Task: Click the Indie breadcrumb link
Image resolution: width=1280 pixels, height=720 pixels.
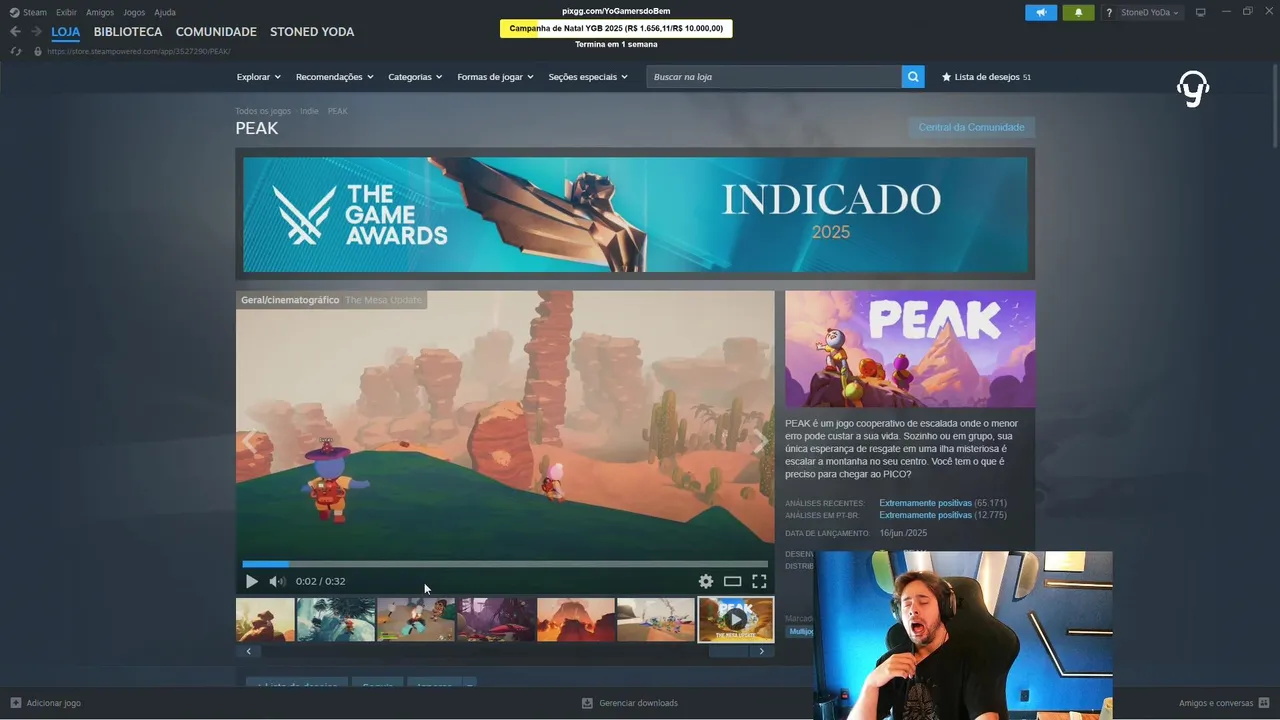Action: [309, 111]
